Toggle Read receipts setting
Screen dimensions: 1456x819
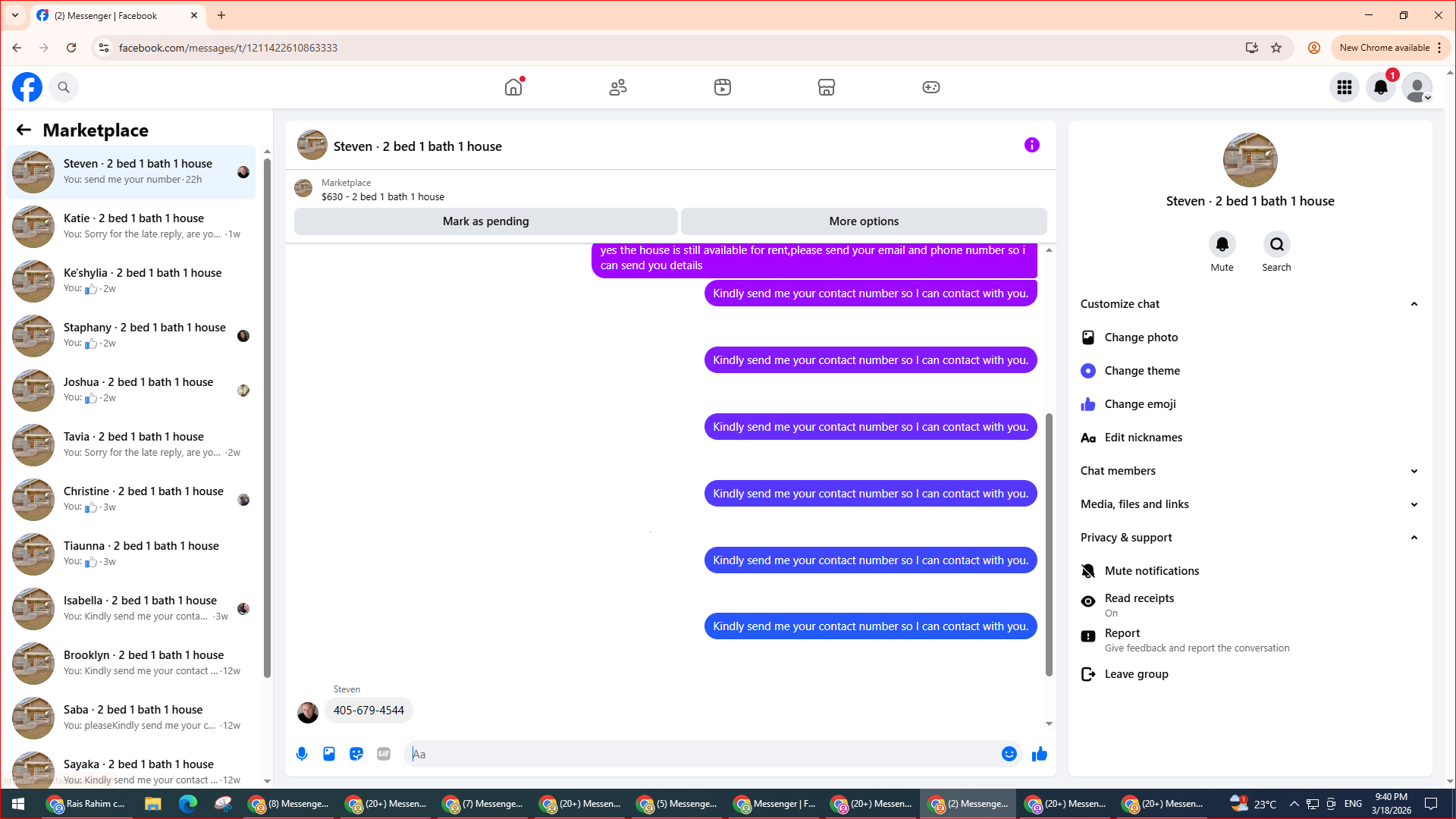click(x=1139, y=604)
